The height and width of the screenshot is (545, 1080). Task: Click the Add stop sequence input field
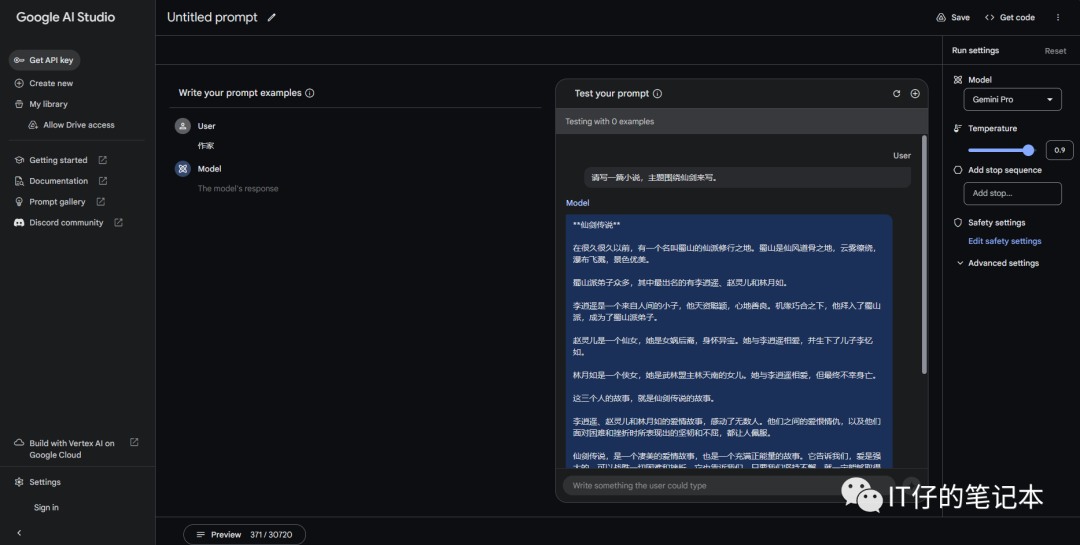[1012, 193]
